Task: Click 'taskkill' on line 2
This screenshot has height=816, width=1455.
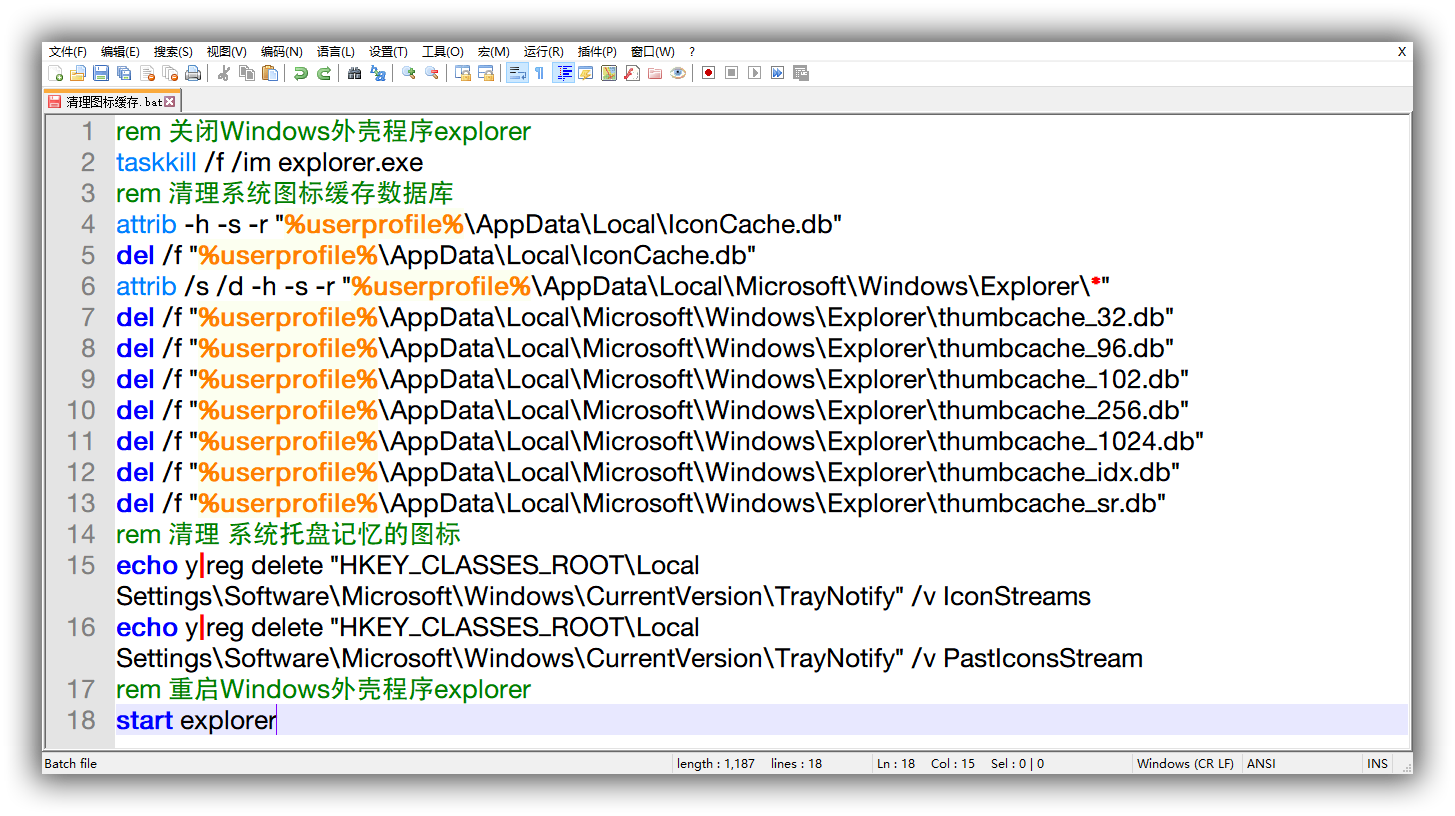Action: pos(156,162)
